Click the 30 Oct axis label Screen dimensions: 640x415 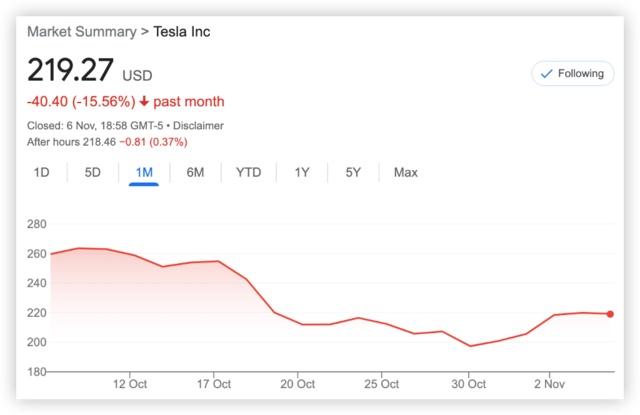(x=469, y=384)
